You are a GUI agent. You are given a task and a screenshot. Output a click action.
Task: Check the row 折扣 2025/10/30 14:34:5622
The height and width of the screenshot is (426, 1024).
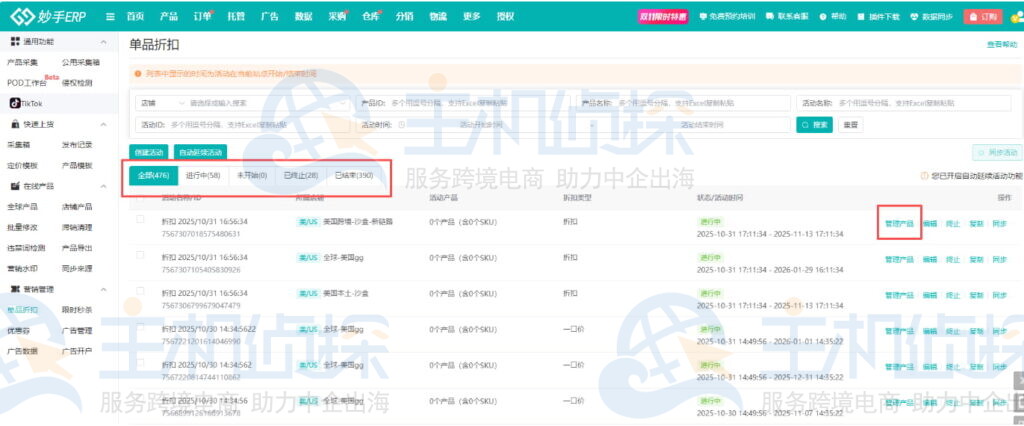[140, 327]
